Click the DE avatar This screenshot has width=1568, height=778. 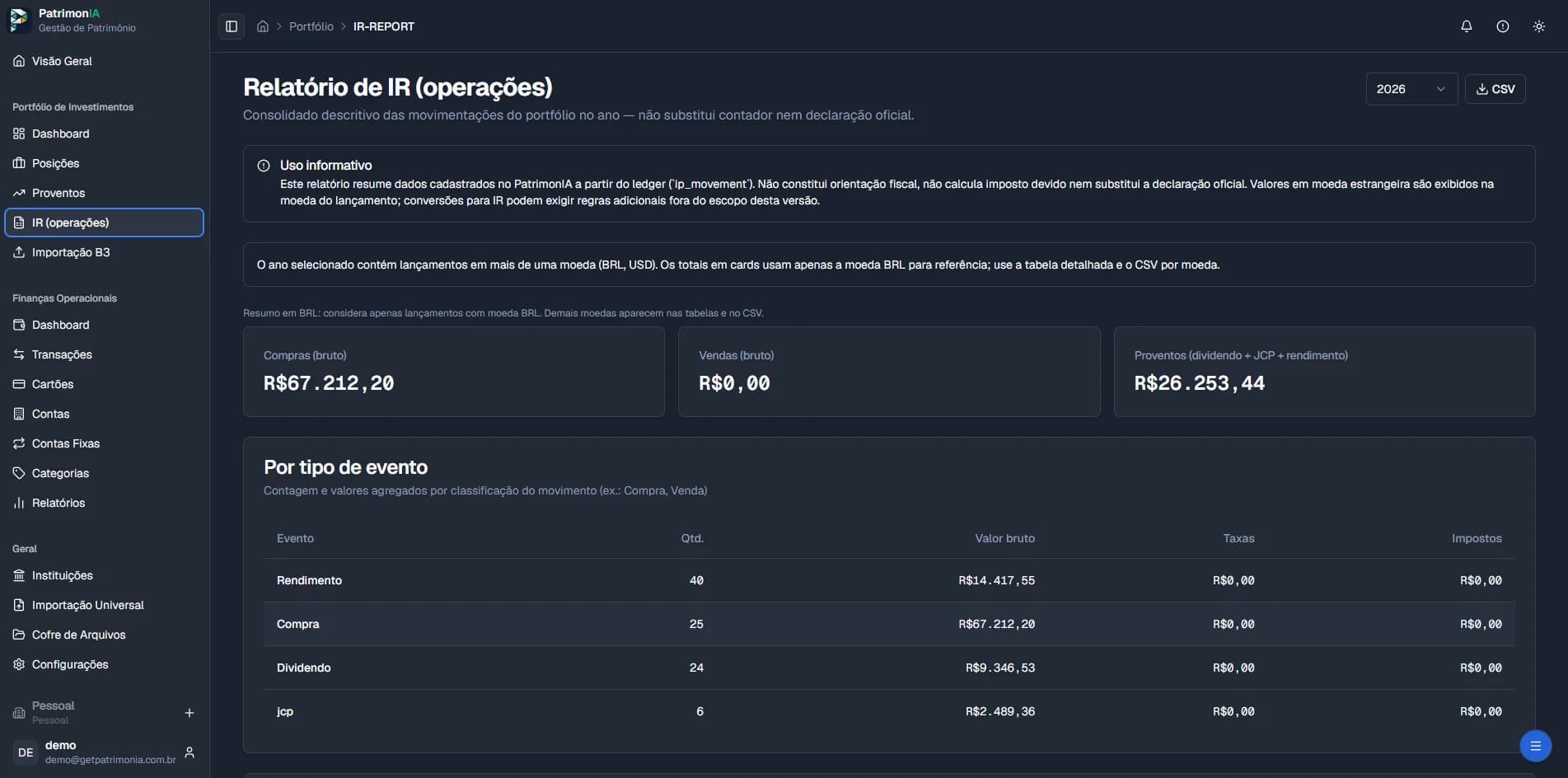point(26,752)
